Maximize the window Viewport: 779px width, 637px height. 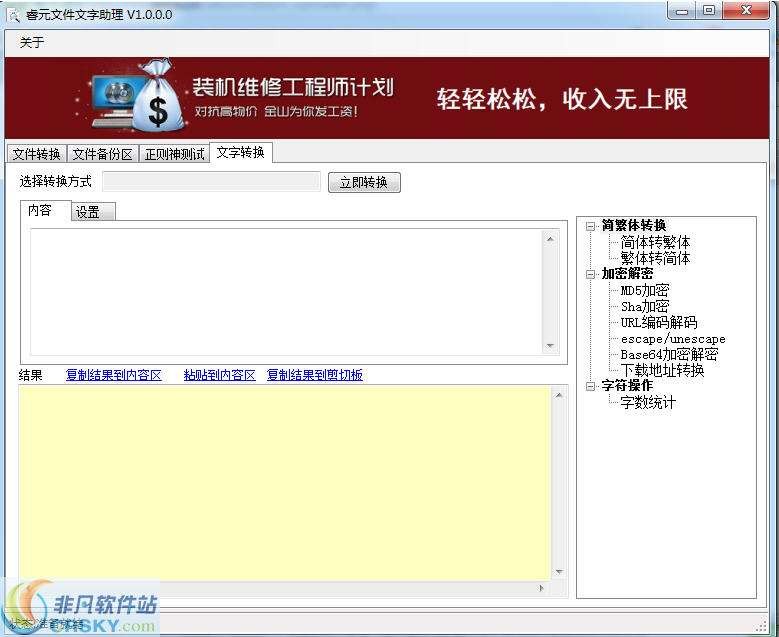pyautogui.click(x=709, y=10)
